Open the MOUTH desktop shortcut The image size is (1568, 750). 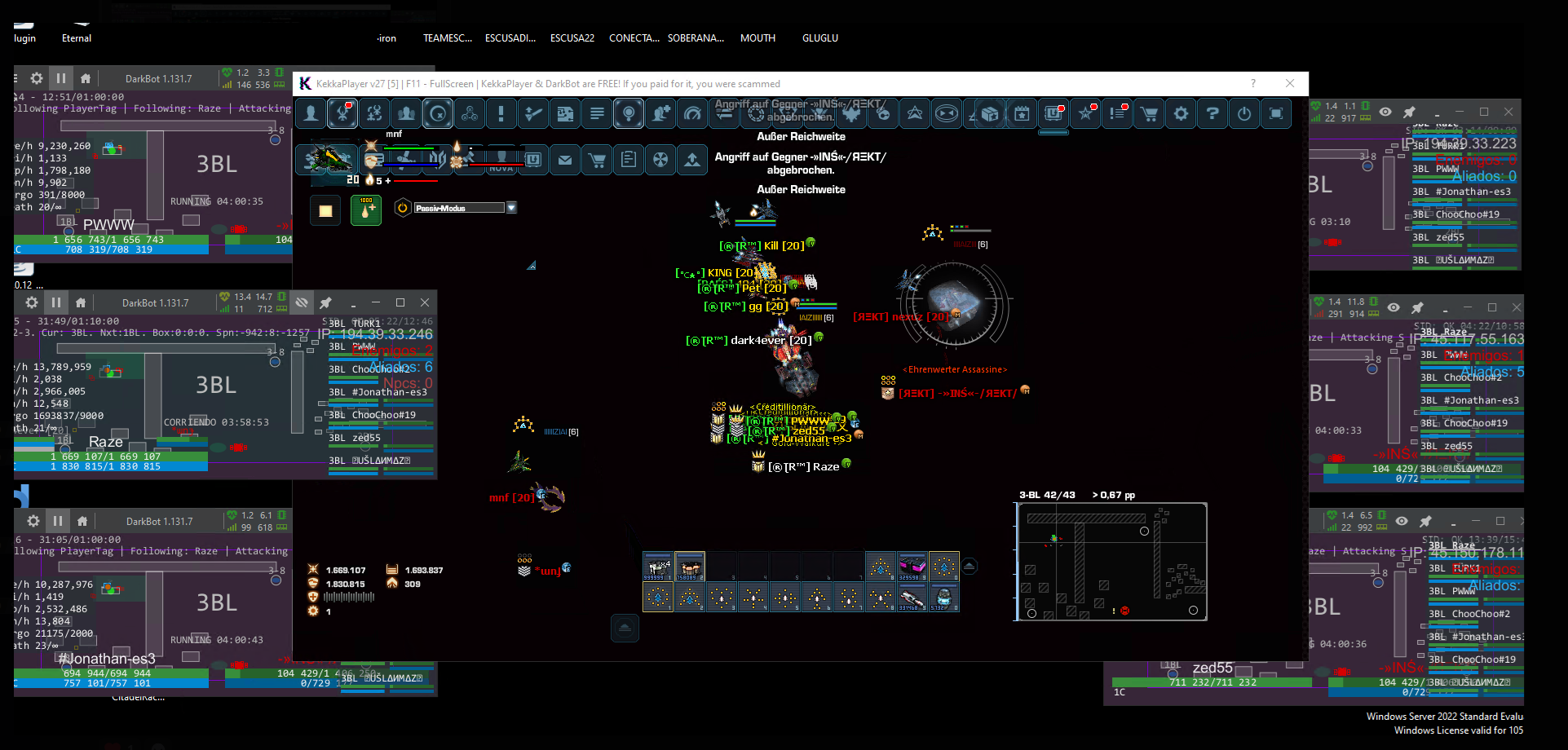757,38
